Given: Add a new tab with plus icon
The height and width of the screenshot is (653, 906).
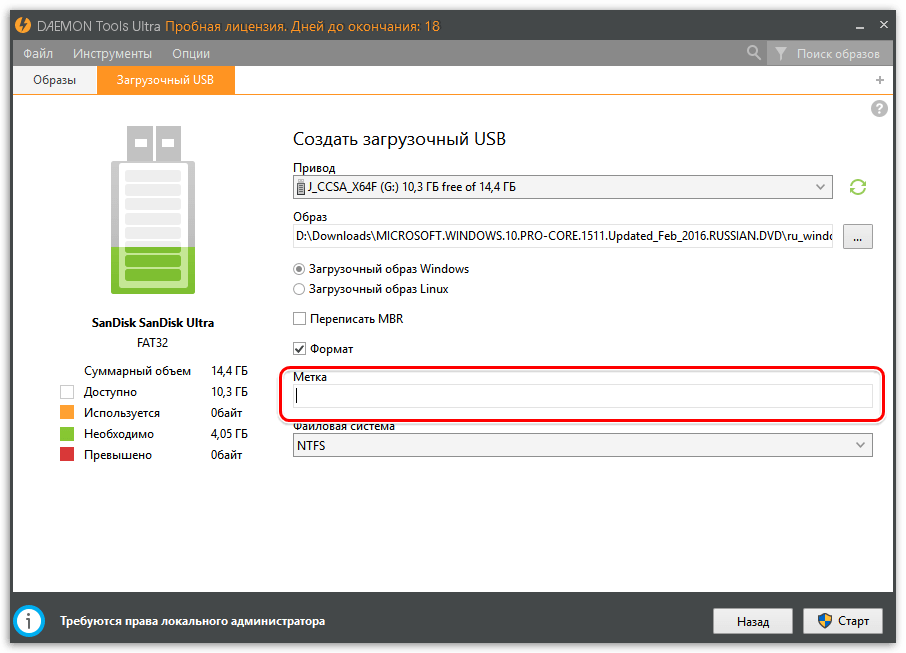Looking at the screenshot, I should pyautogui.click(x=880, y=80).
